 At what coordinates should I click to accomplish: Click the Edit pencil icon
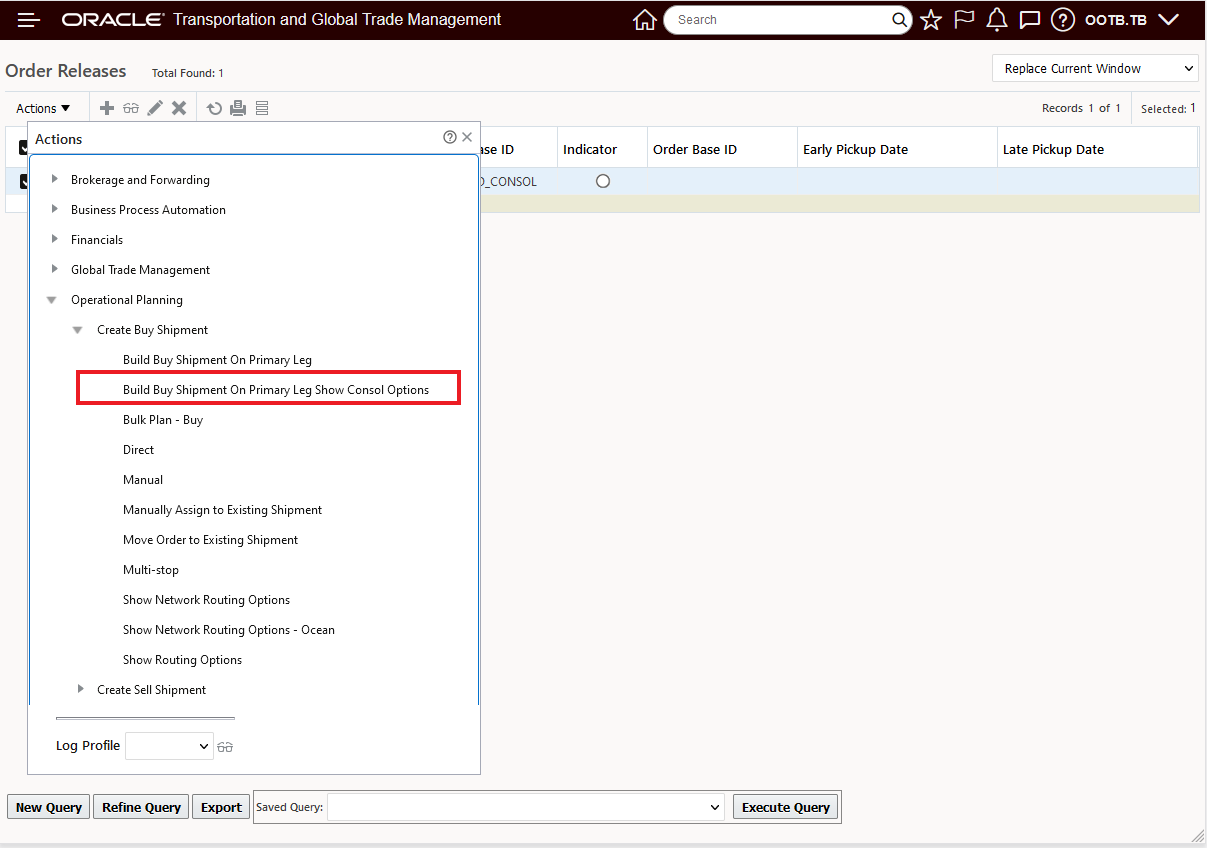click(x=155, y=108)
